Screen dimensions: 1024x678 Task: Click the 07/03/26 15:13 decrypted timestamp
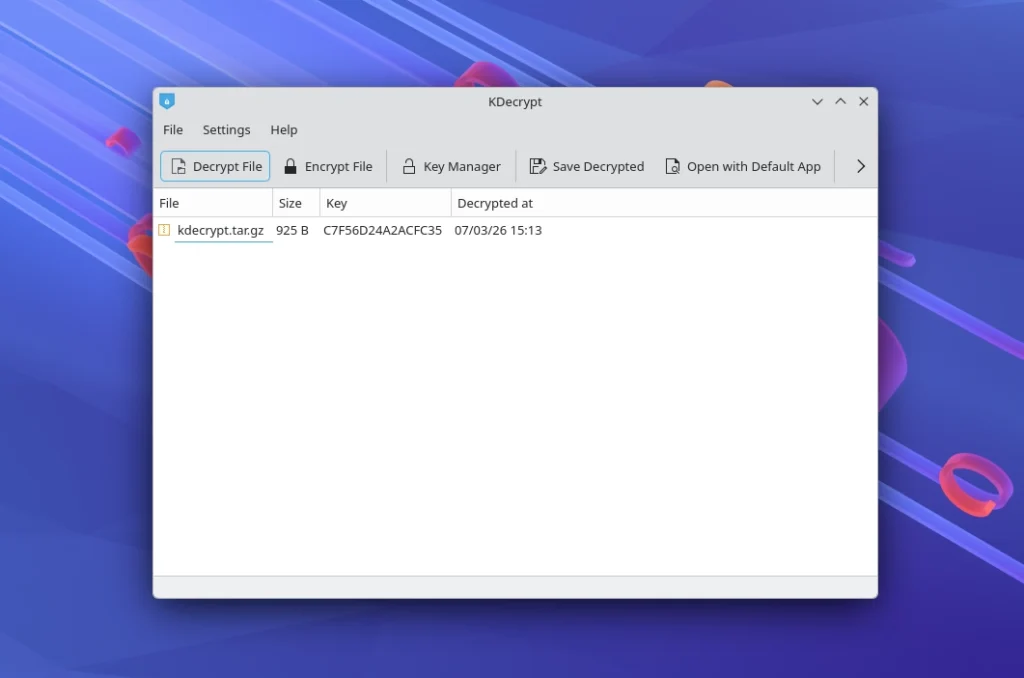click(498, 230)
